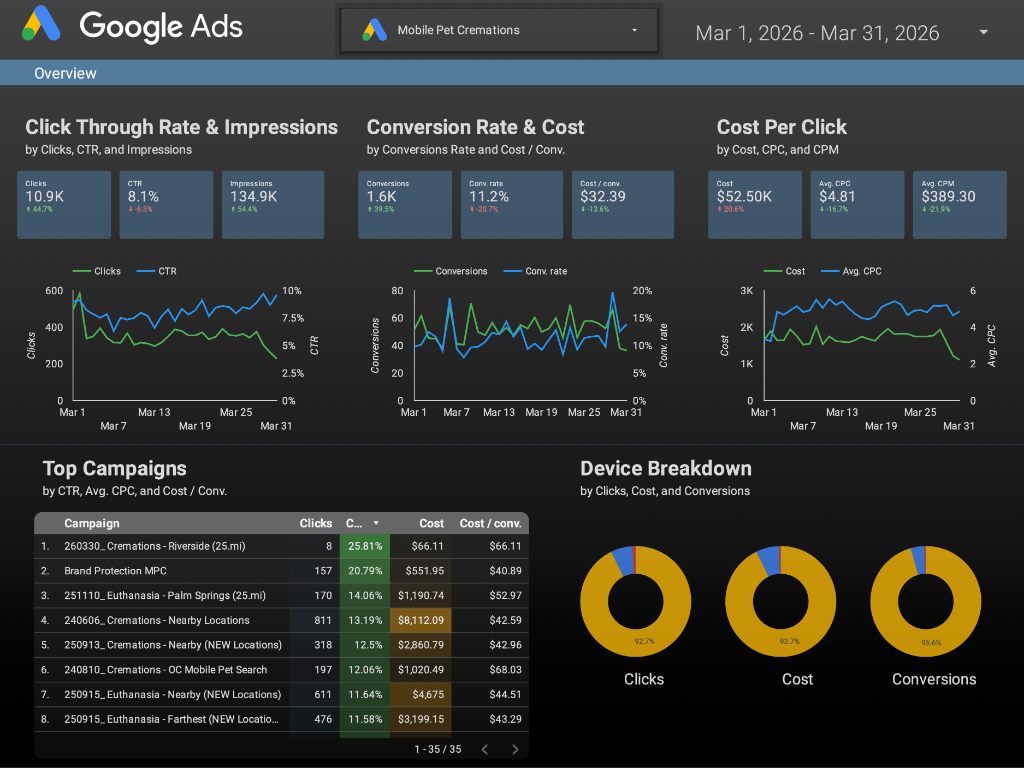1024x768 pixels.
Task: Click the Conversions donut chart
Action: point(925,601)
